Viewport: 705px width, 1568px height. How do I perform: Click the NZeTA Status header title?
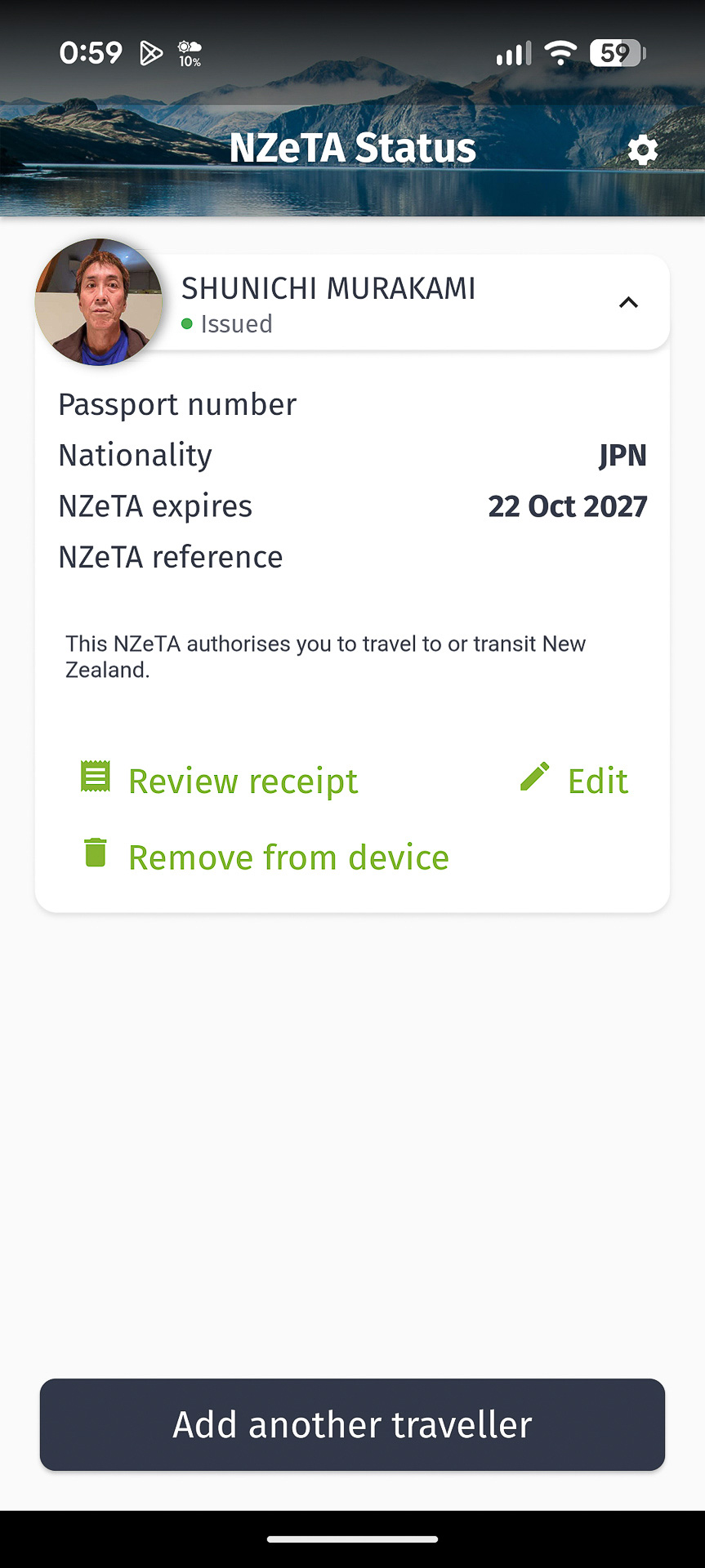353,148
